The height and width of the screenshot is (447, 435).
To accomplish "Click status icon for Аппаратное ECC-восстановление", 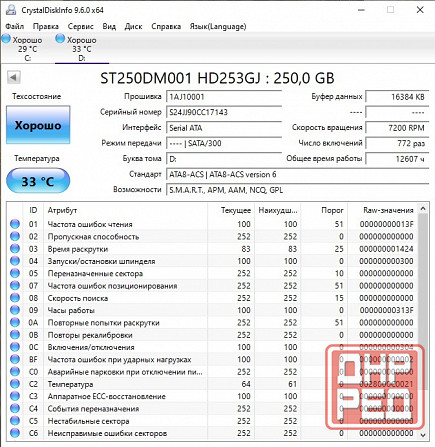I will click(x=15, y=396).
